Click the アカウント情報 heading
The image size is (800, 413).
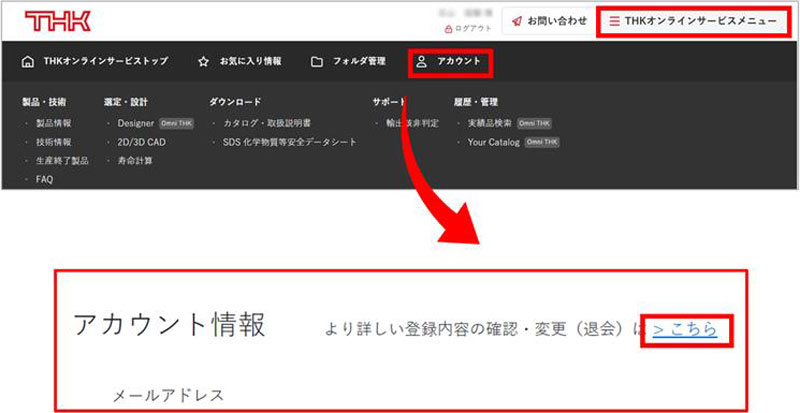(169, 325)
